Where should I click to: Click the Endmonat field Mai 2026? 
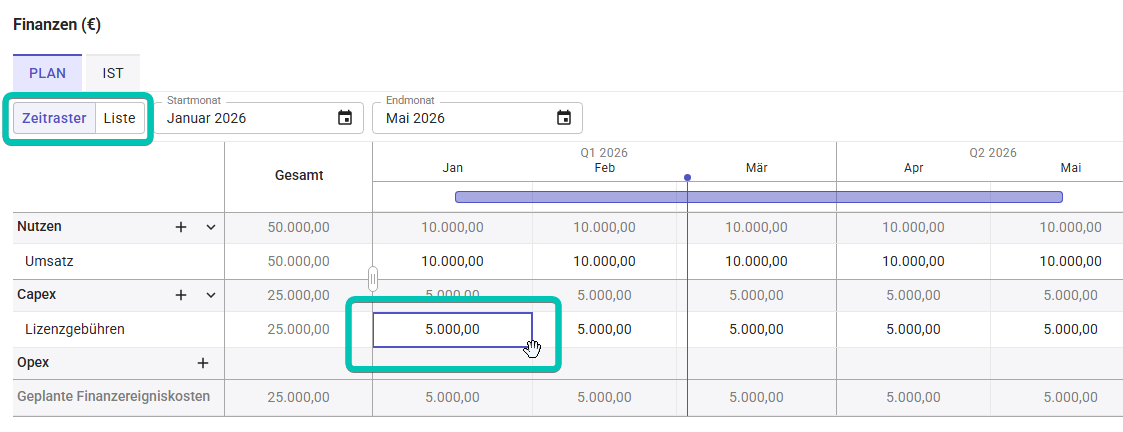[x=463, y=118]
